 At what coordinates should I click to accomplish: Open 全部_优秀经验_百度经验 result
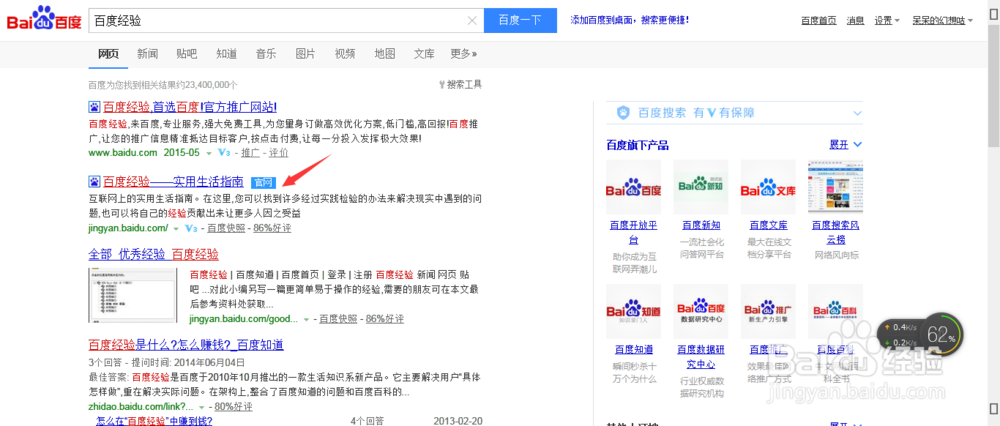tap(154, 254)
